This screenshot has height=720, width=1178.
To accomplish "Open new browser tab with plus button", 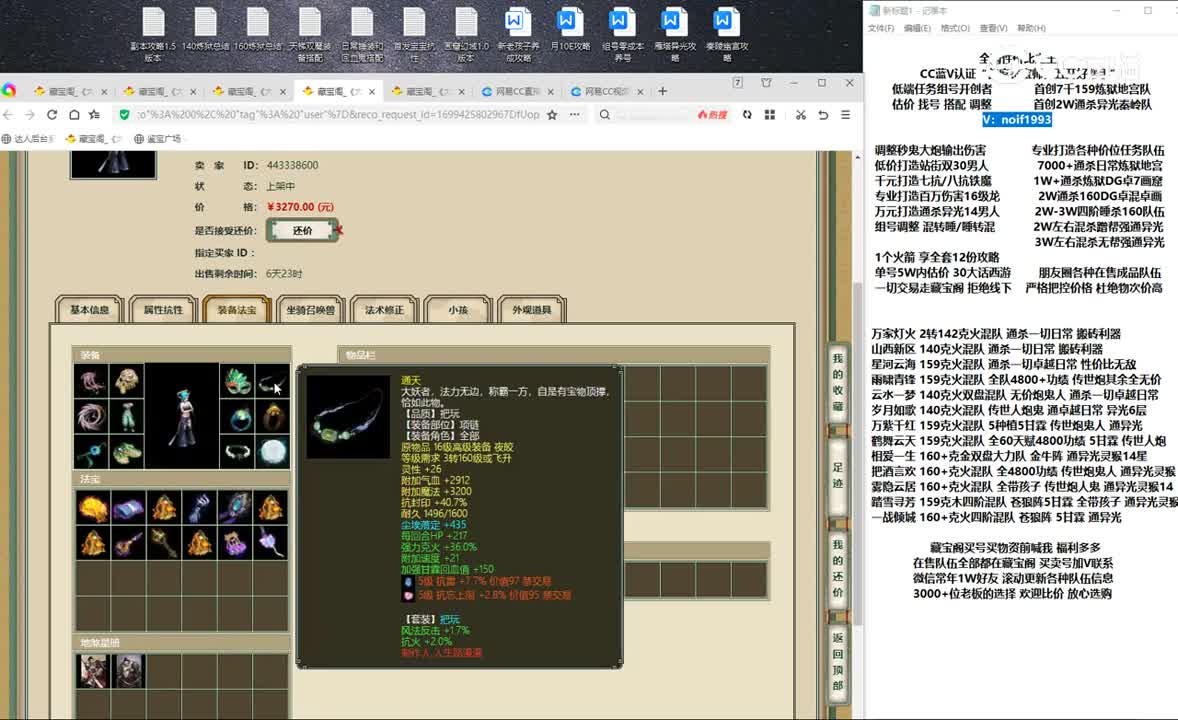I will 663,91.
